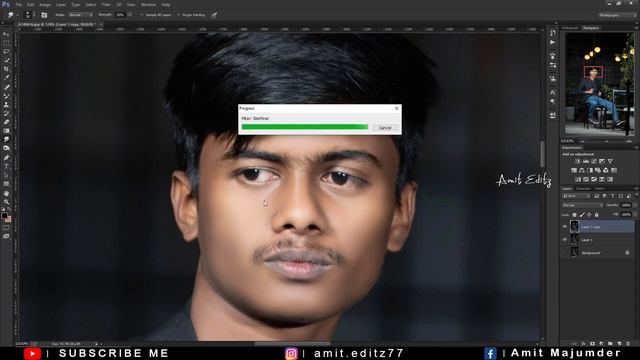Screen dimensions: 640x360
Task: Select the Lasso tool
Action: [6, 51]
